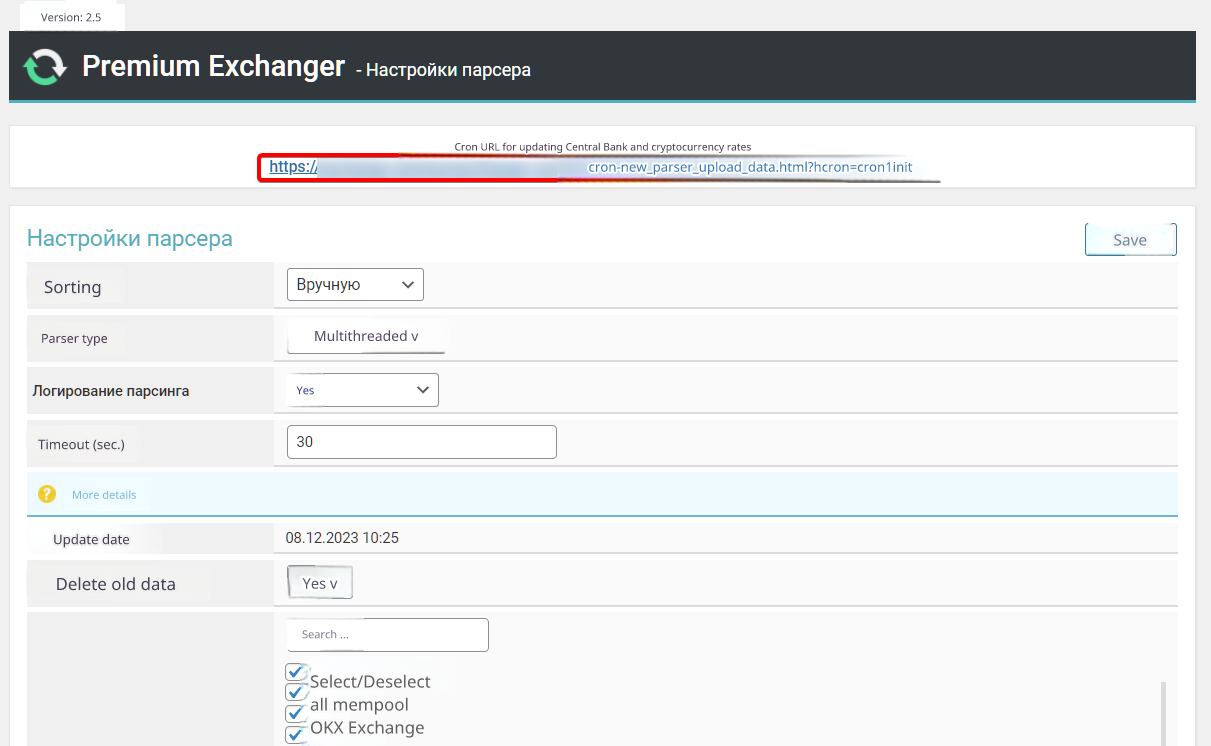This screenshot has height=746, width=1211.
Task: Toggle the mempool checkbox
Action: (x=295, y=692)
